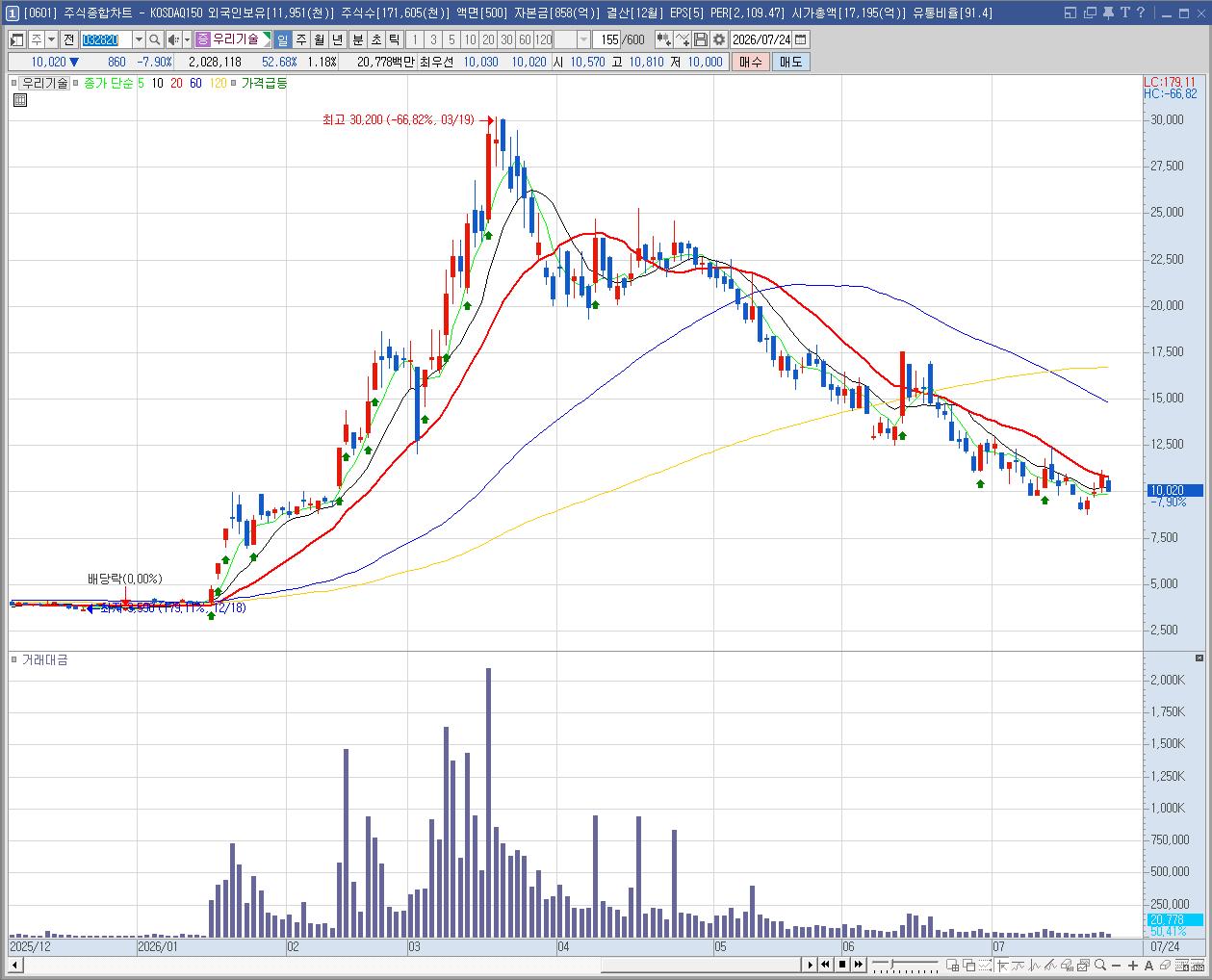Click the stock code 032820 input field
Viewport: 1212px width, 980px height.
pos(106,39)
